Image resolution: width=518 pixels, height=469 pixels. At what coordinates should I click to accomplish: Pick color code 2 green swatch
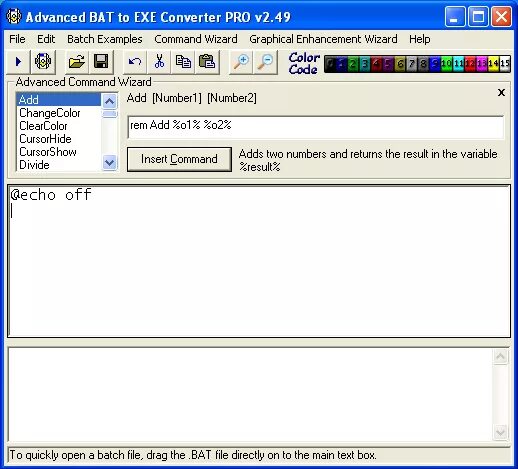(353, 63)
